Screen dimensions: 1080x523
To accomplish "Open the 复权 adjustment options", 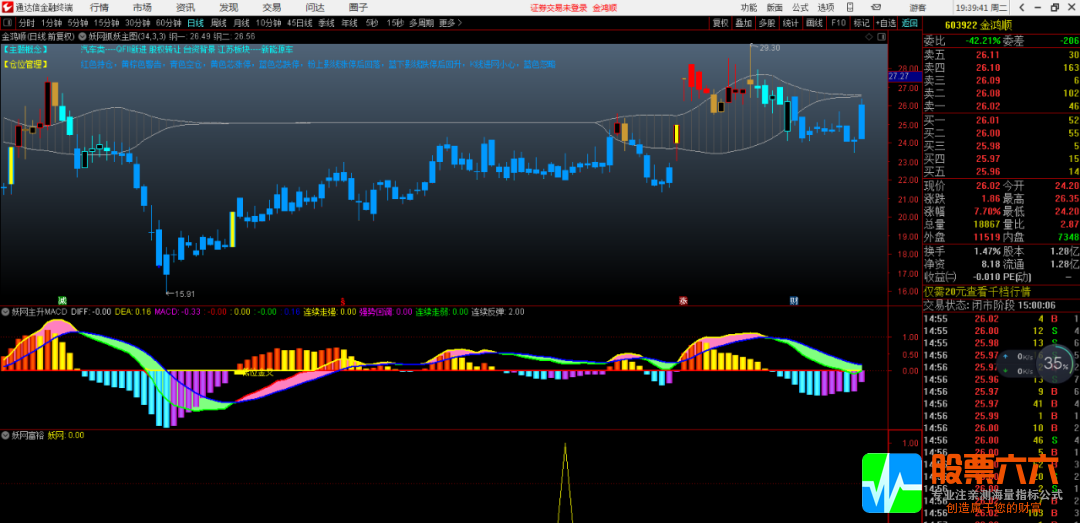I will (x=720, y=23).
